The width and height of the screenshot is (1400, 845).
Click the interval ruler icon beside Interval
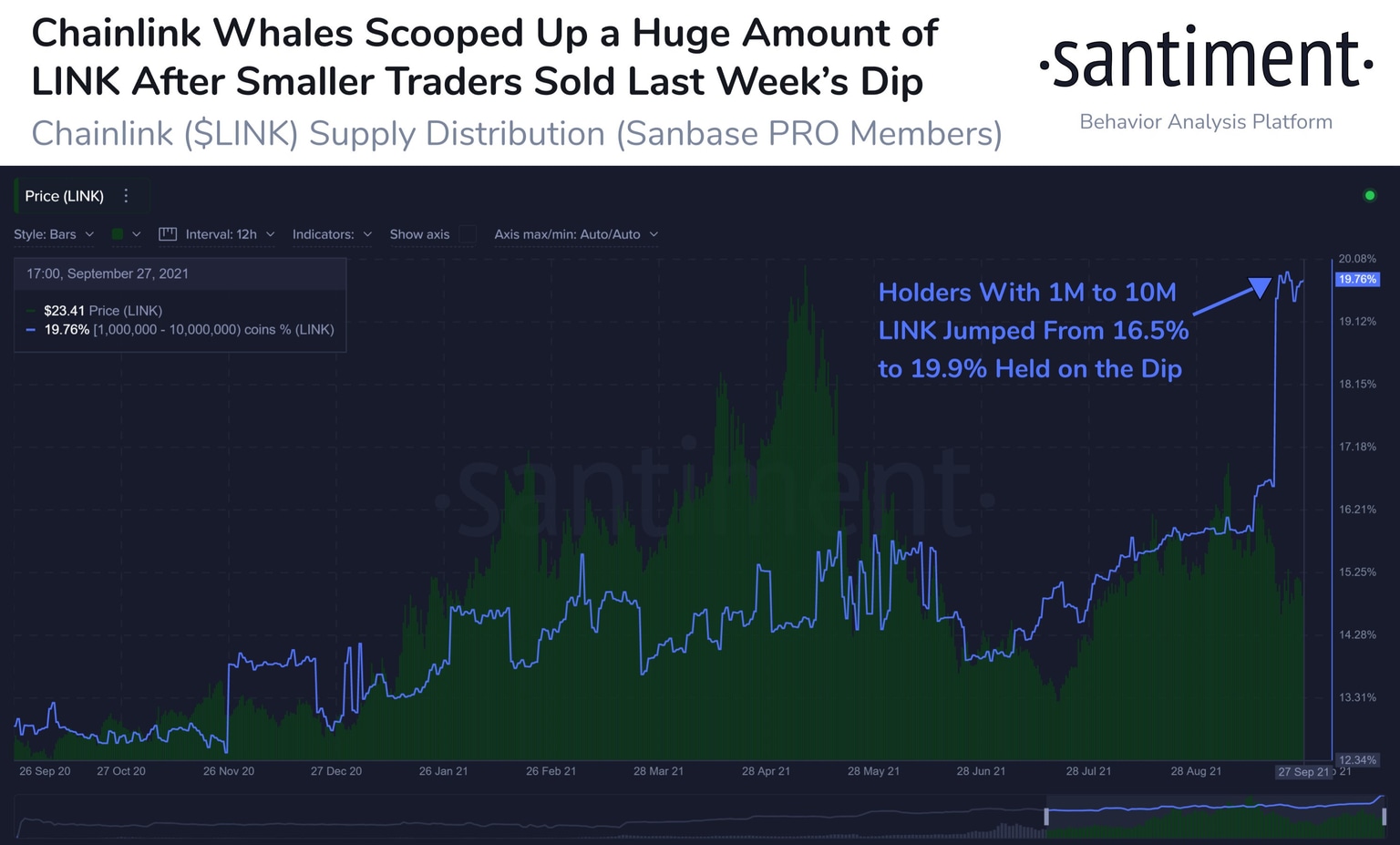(168, 234)
